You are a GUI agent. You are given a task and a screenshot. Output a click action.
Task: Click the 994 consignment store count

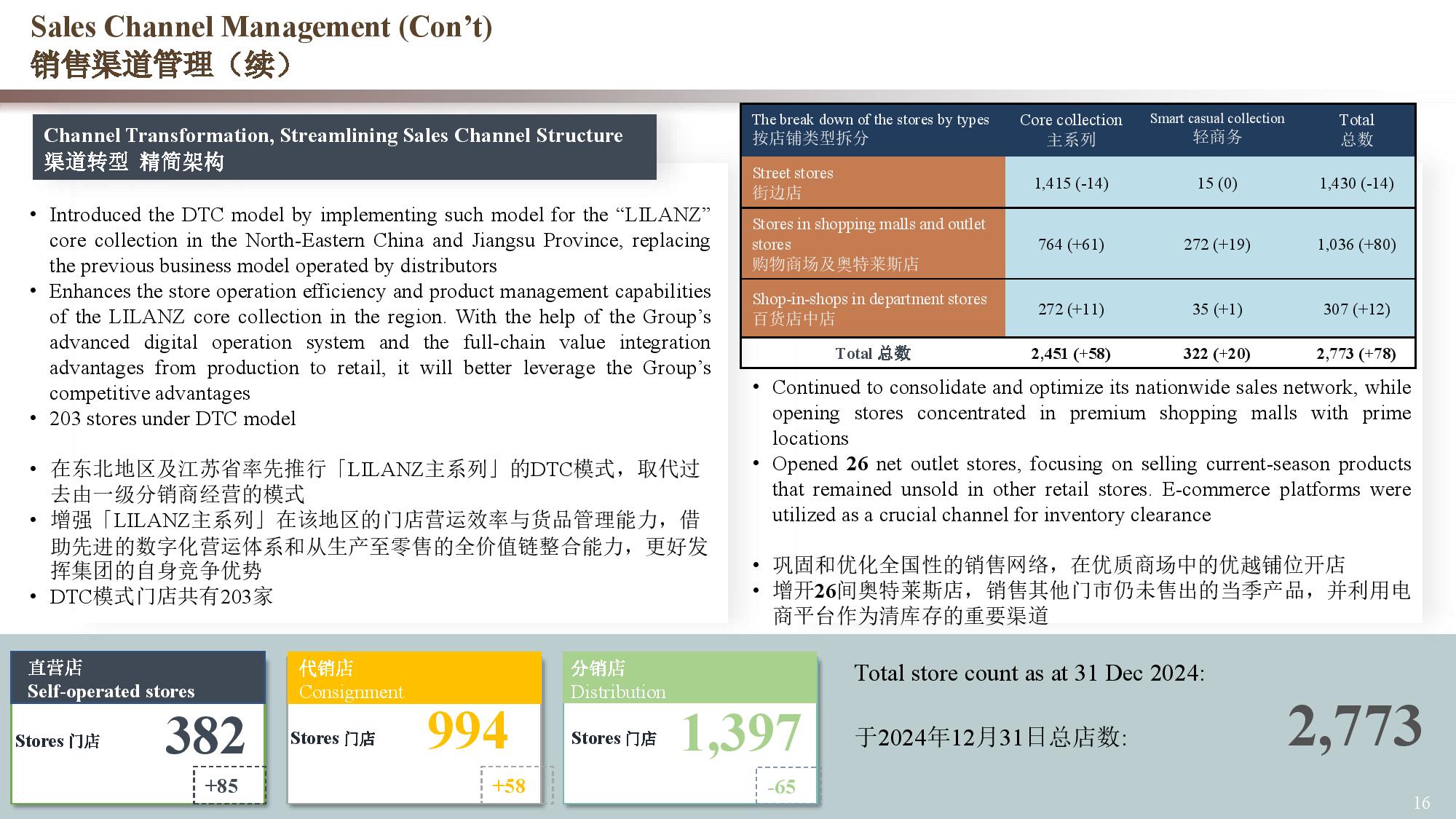[467, 730]
